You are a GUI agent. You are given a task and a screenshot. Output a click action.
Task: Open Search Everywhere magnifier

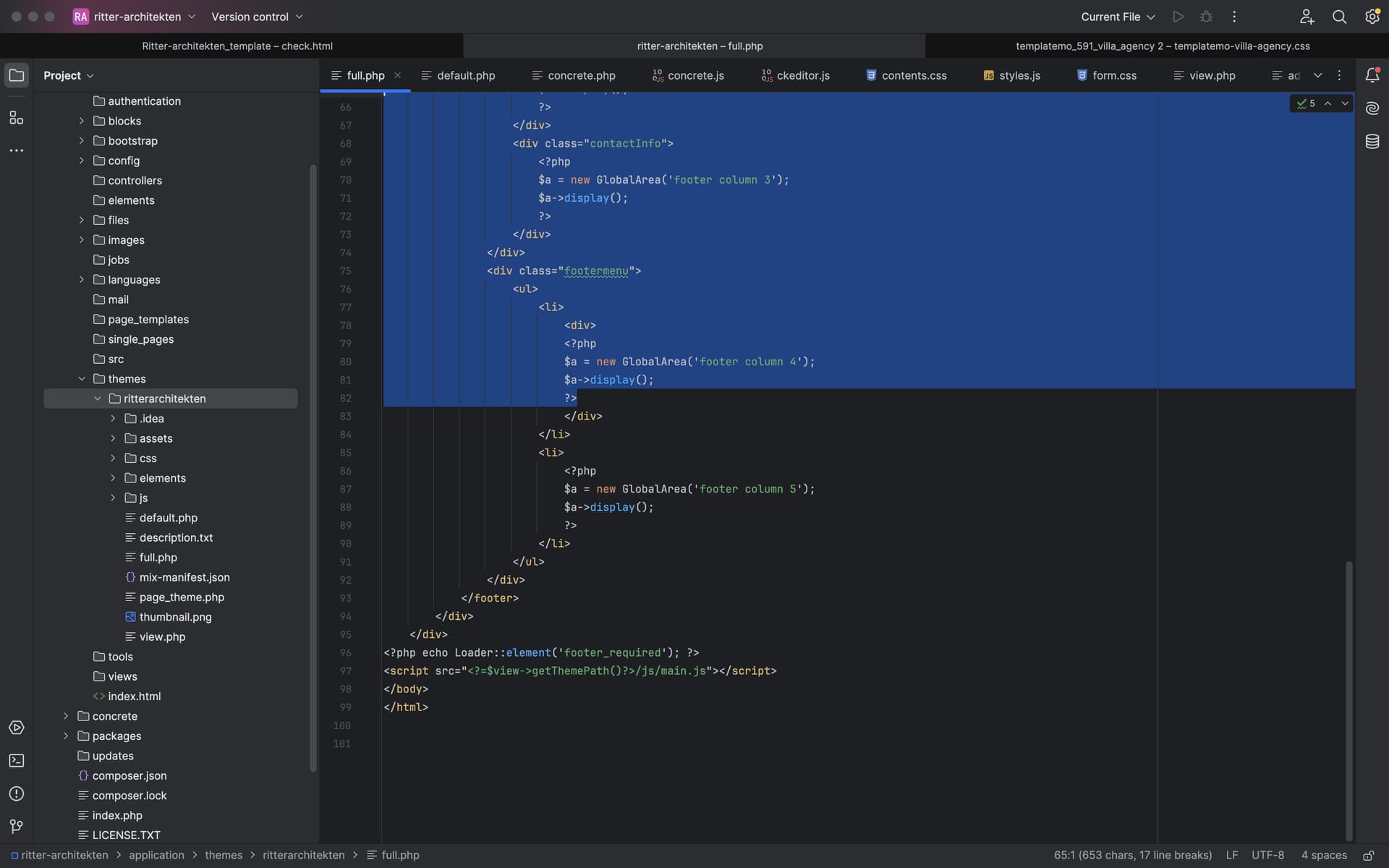[x=1340, y=17]
